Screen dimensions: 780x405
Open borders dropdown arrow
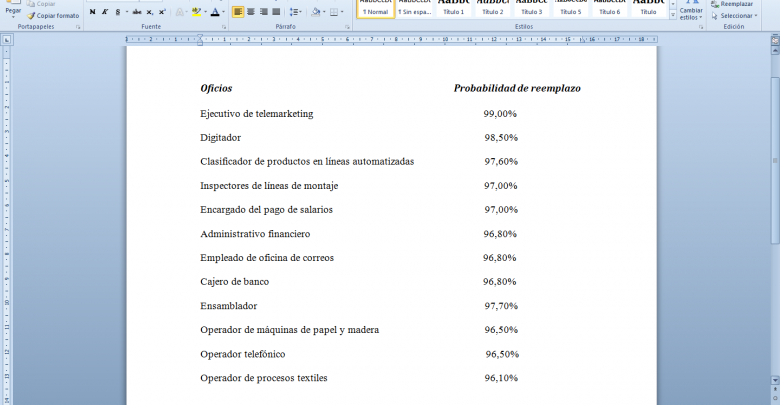click(x=342, y=12)
